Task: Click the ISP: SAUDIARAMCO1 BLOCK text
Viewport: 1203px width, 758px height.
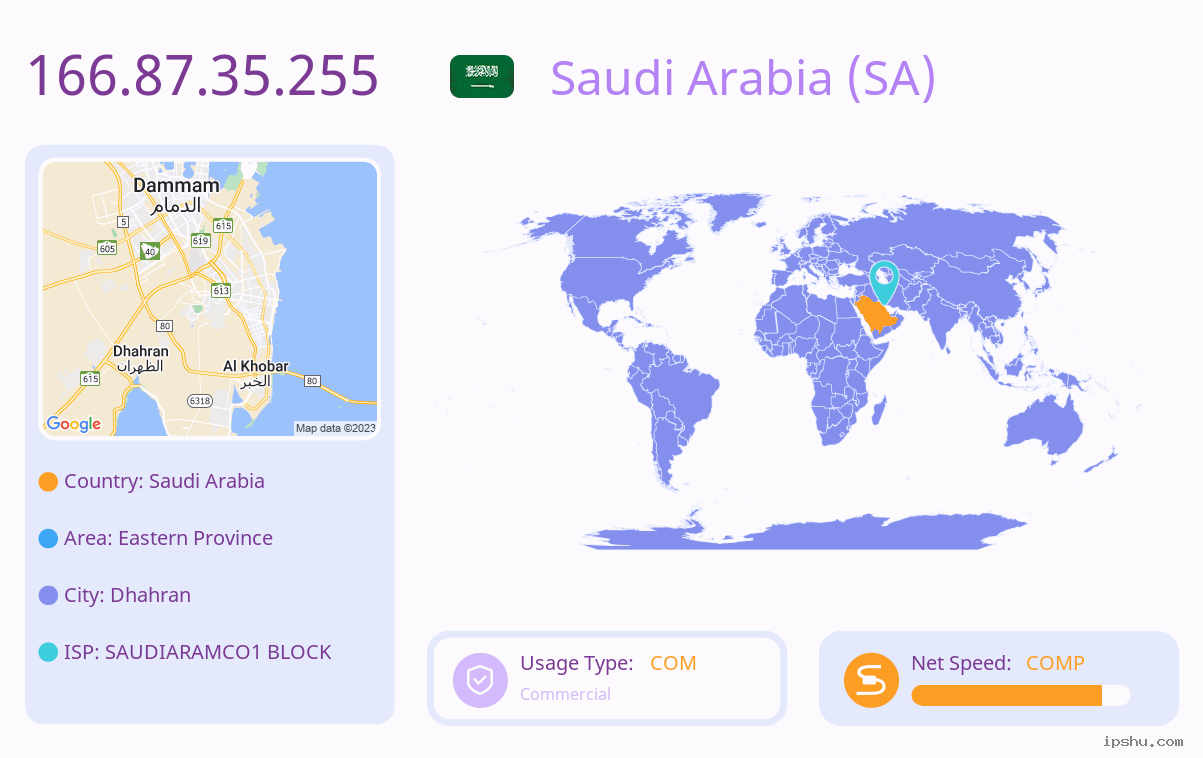Action: click(x=198, y=652)
